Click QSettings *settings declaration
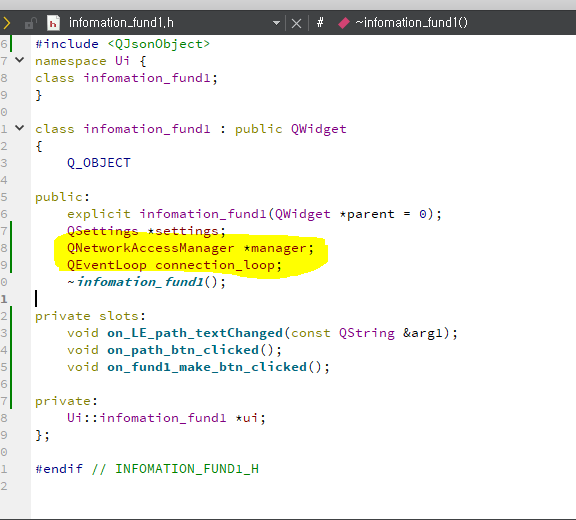576x520 pixels. click(x=146, y=231)
